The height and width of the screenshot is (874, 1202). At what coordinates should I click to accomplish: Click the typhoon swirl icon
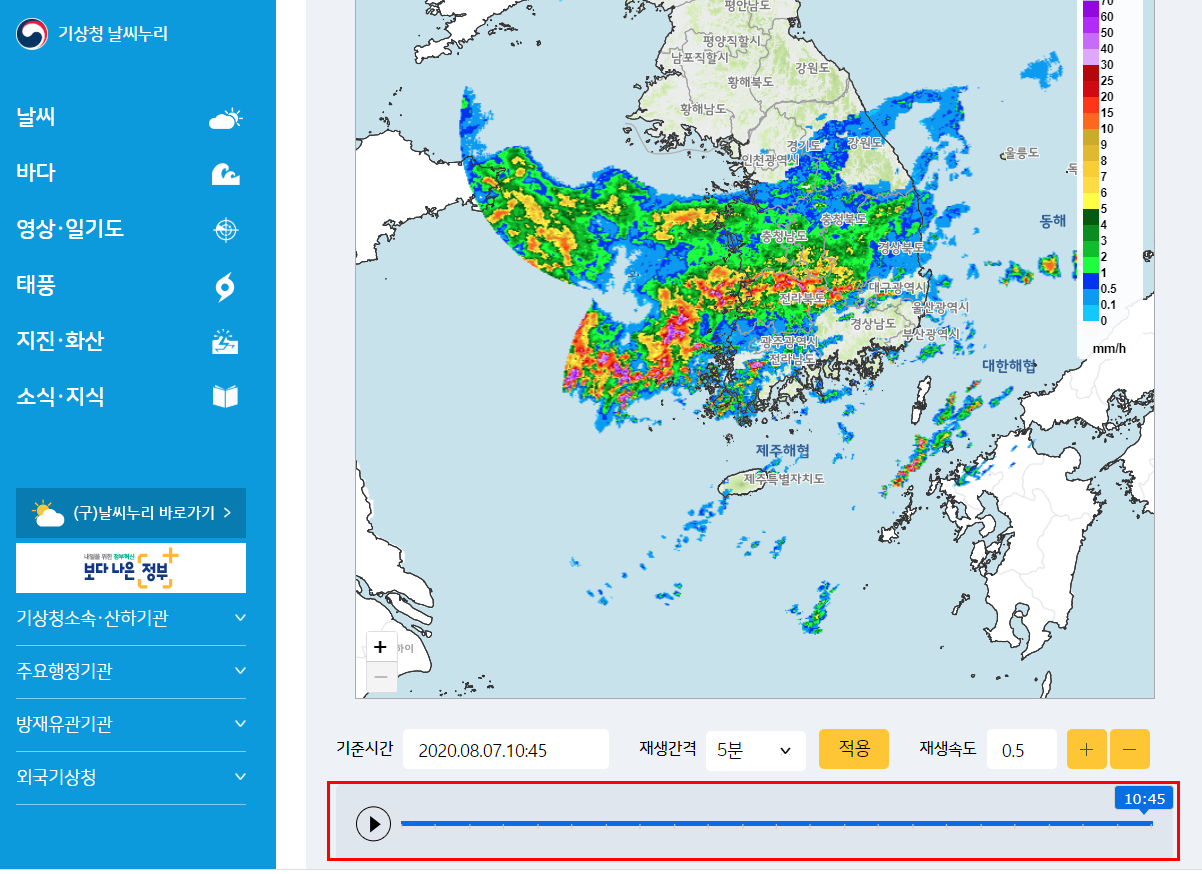226,288
